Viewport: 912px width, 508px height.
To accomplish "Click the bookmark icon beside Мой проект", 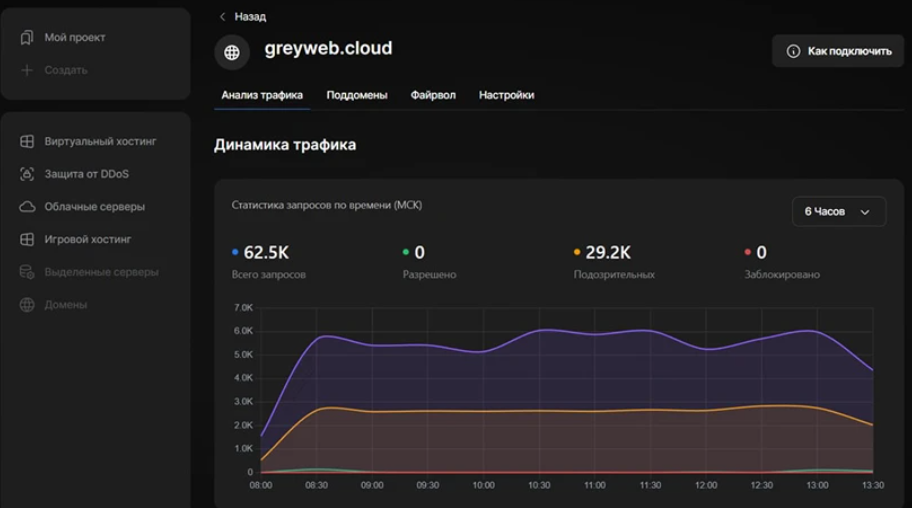I will pos(27,38).
